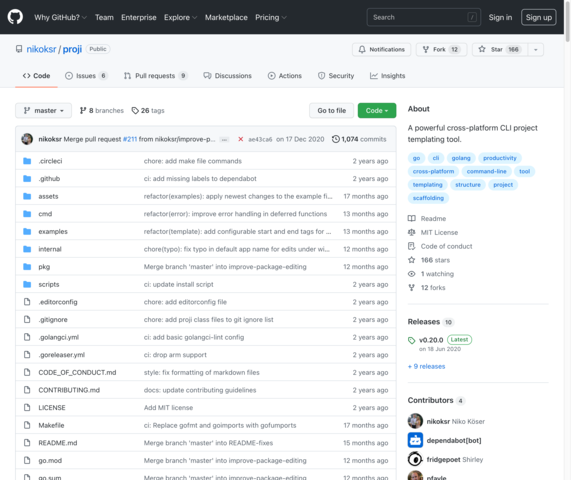Click folder icon next to assets
The image size is (571, 480).
27,196
